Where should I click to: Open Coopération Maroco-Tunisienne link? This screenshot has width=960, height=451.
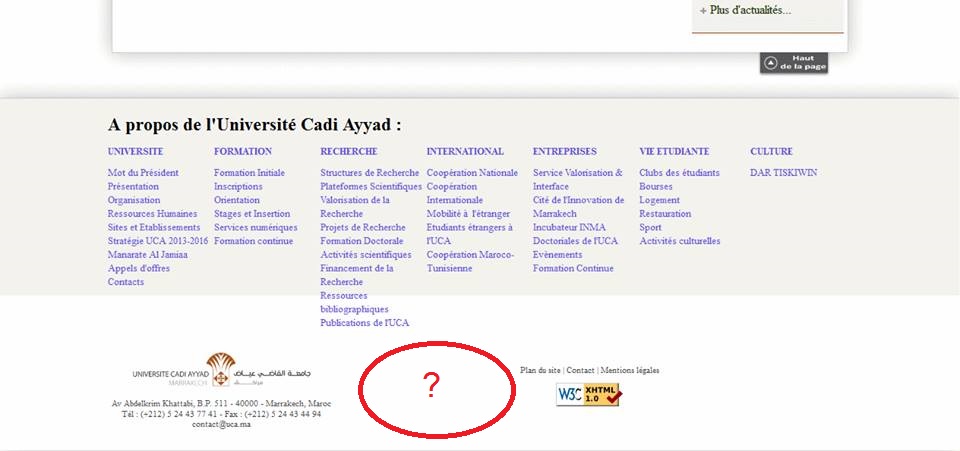471,261
